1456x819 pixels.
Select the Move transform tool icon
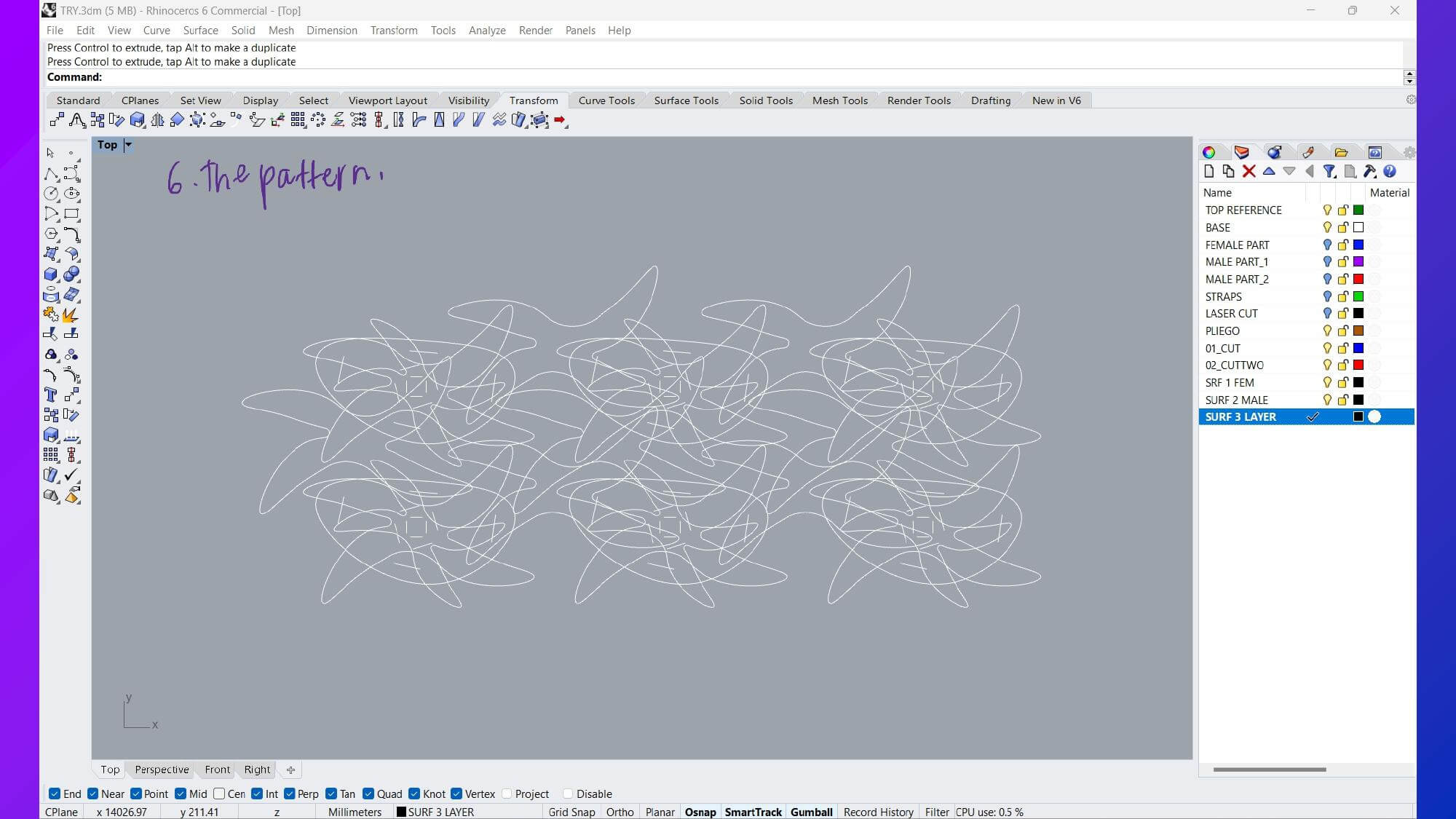click(57, 120)
